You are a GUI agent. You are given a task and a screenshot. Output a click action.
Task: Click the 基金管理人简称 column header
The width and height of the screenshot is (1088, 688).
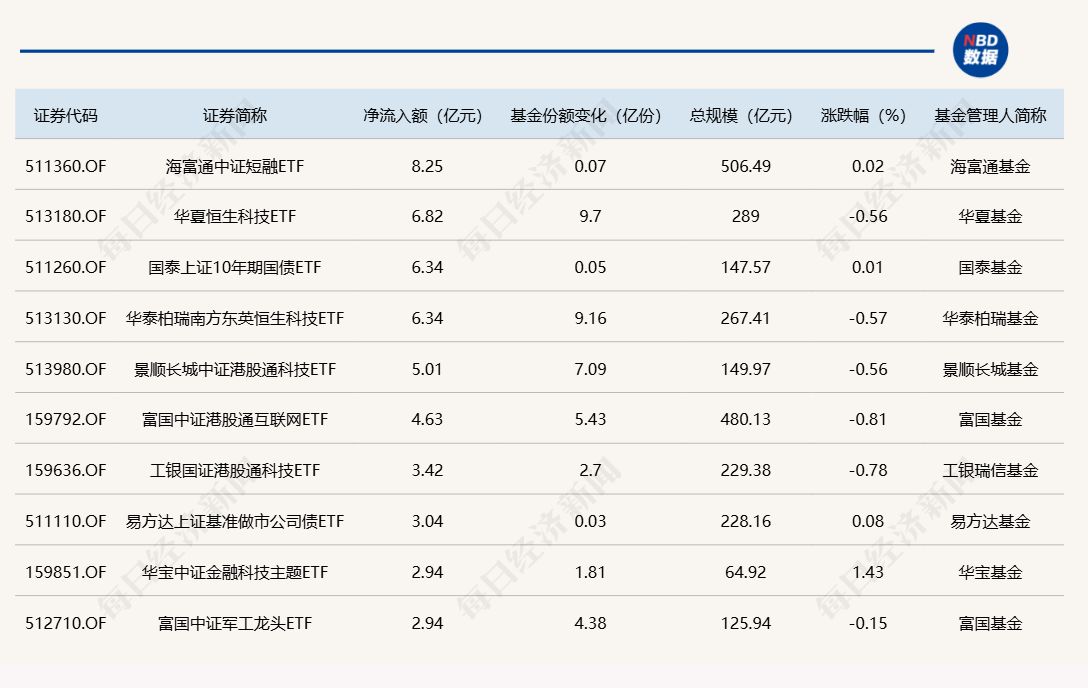point(990,115)
